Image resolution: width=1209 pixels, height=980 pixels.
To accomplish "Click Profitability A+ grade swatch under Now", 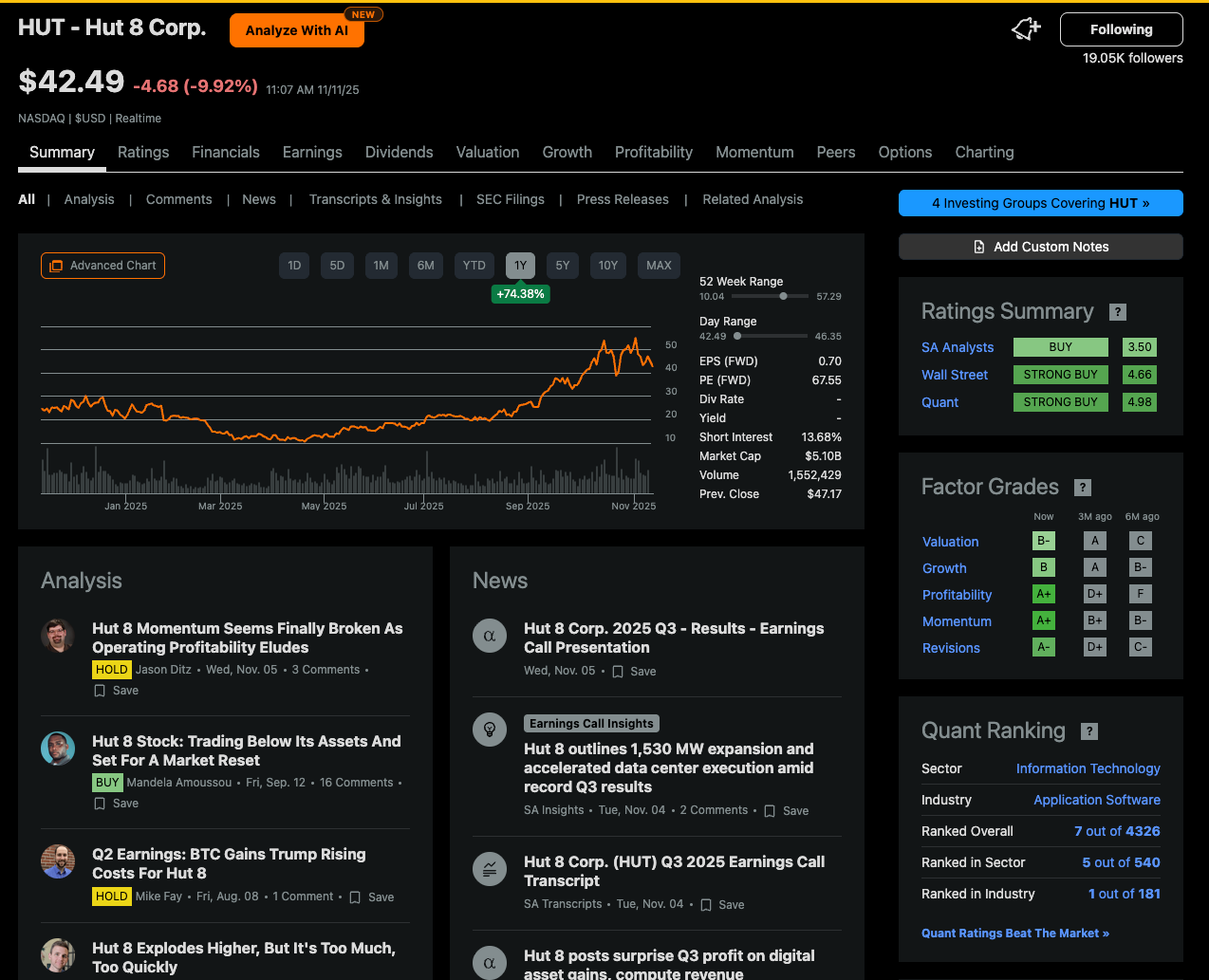I will [1043, 594].
